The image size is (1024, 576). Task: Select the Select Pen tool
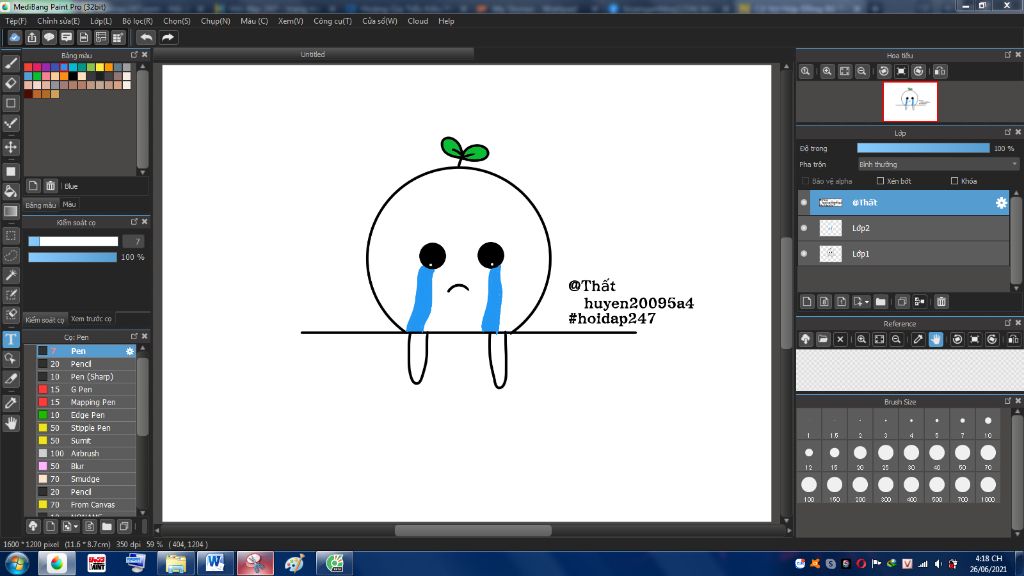11,295
